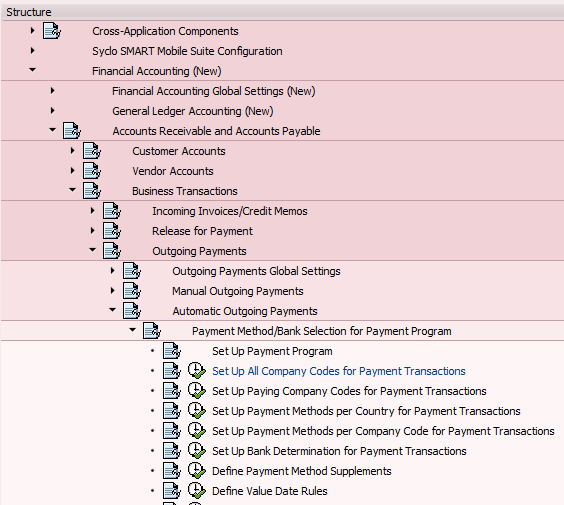Expand the Vendor Accounts node

[72, 171]
